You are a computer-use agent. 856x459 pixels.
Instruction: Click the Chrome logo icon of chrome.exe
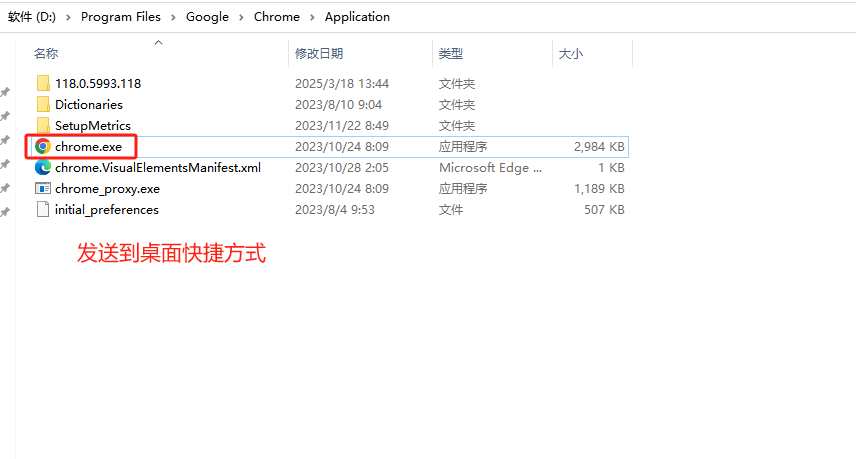point(43,146)
